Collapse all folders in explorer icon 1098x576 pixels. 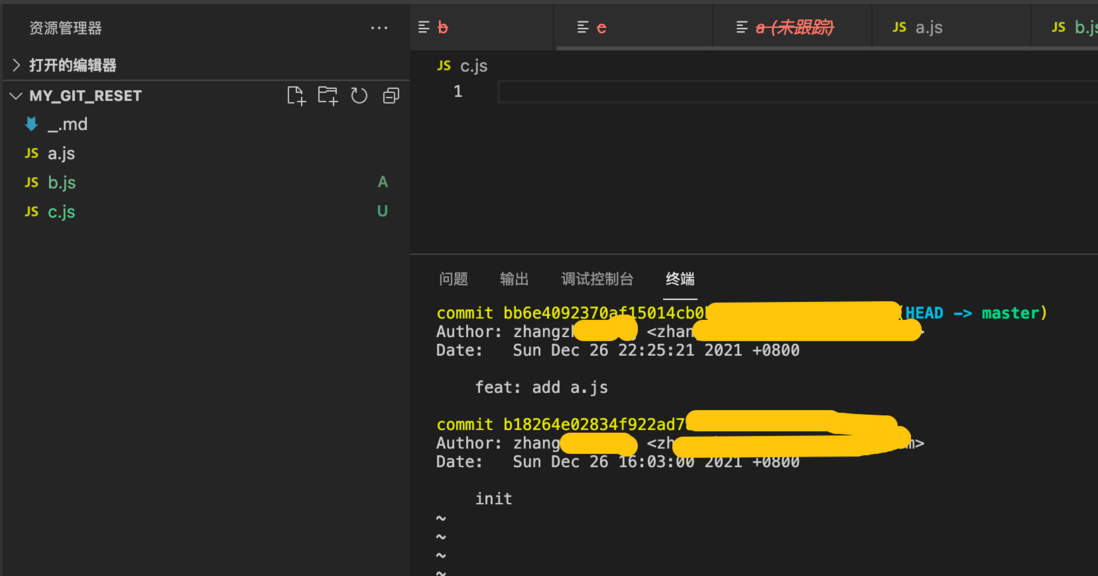[x=391, y=96]
